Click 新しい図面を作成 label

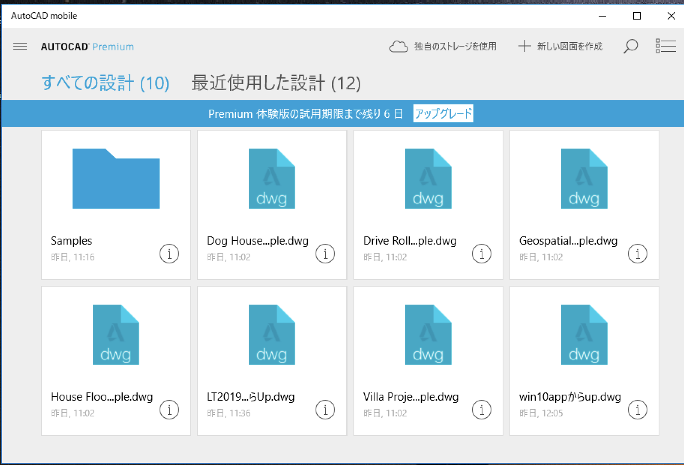click(x=569, y=46)
